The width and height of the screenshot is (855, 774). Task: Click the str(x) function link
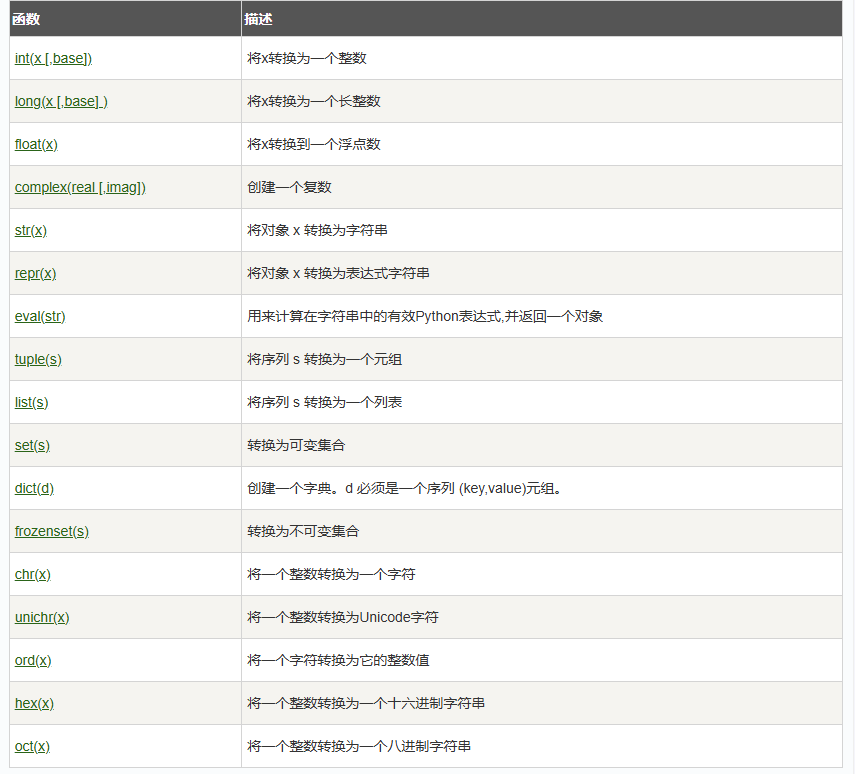tap(31, 231)
